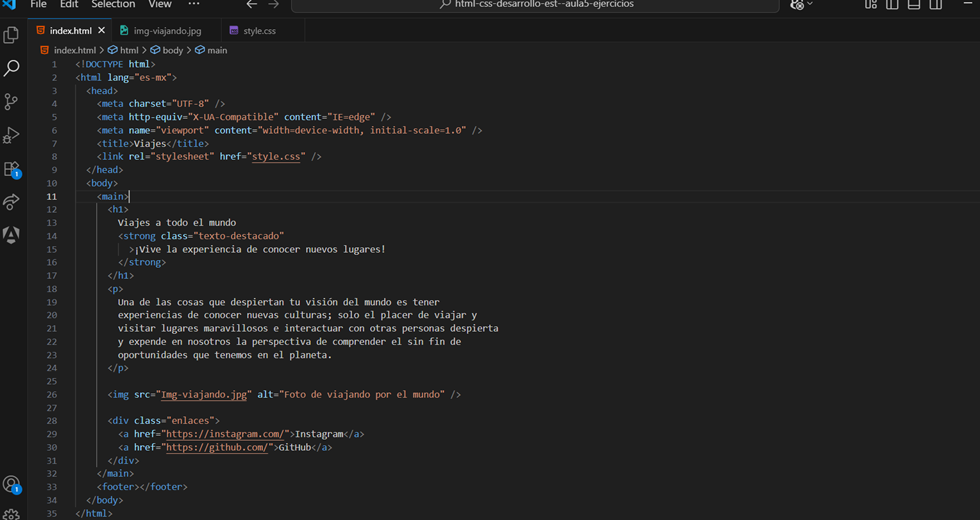Open the File menu
The height and width of the screenshot is (520, 980).
38,4
